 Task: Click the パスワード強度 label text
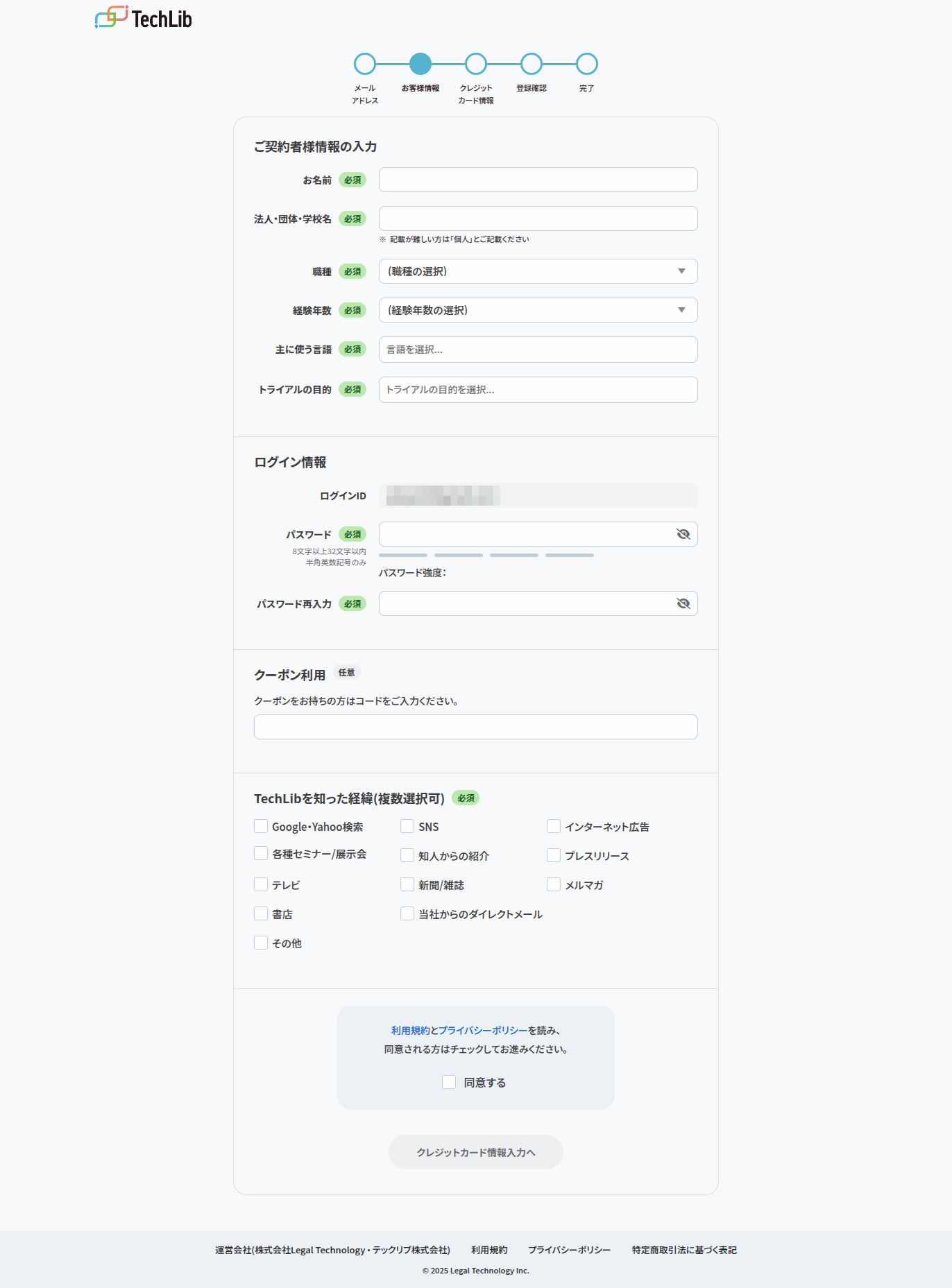(x=412, y=573)
